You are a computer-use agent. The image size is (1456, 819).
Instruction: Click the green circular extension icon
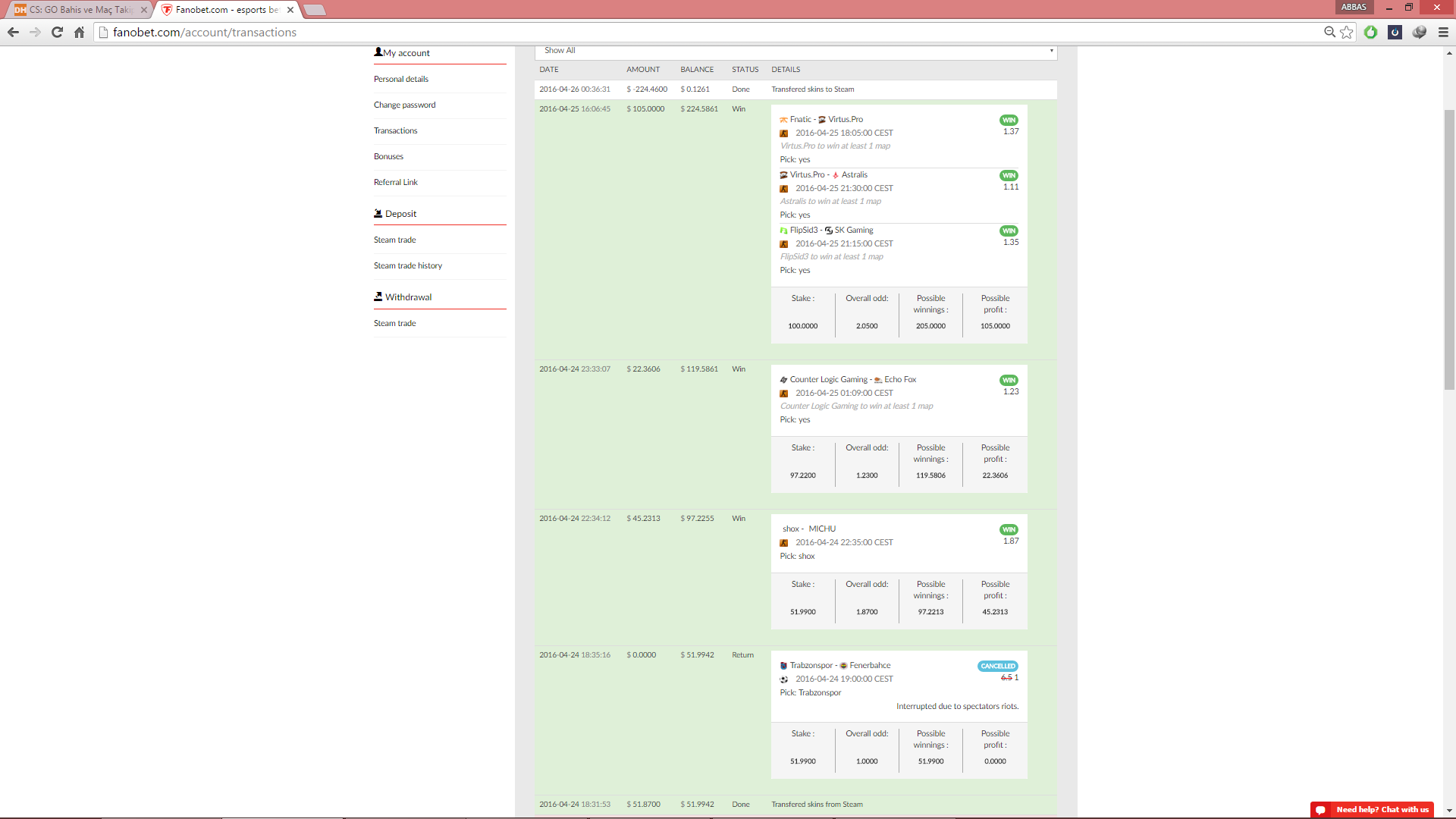coord(1370,32)
